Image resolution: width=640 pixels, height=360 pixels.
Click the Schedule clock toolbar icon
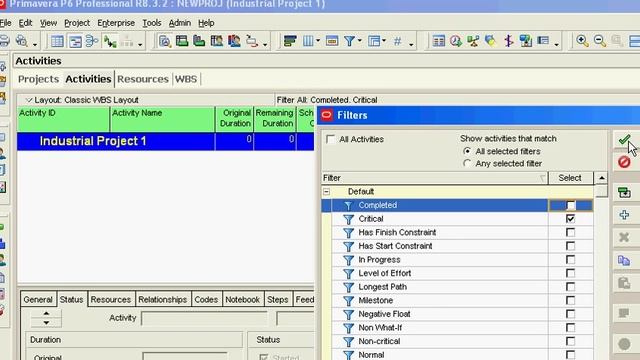click(x=456, y=41)
